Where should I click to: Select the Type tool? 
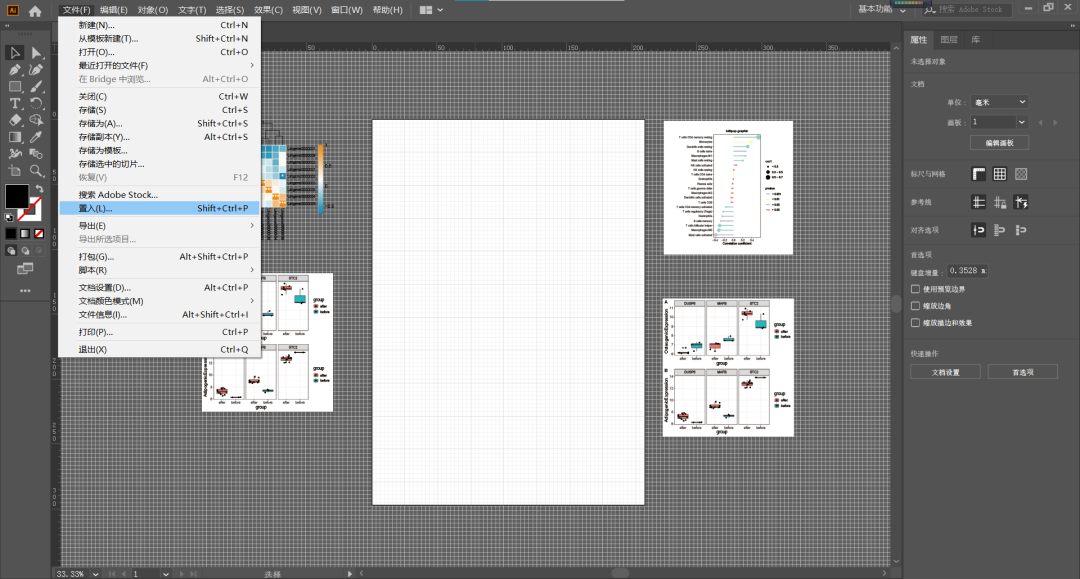tap(14, 103)
